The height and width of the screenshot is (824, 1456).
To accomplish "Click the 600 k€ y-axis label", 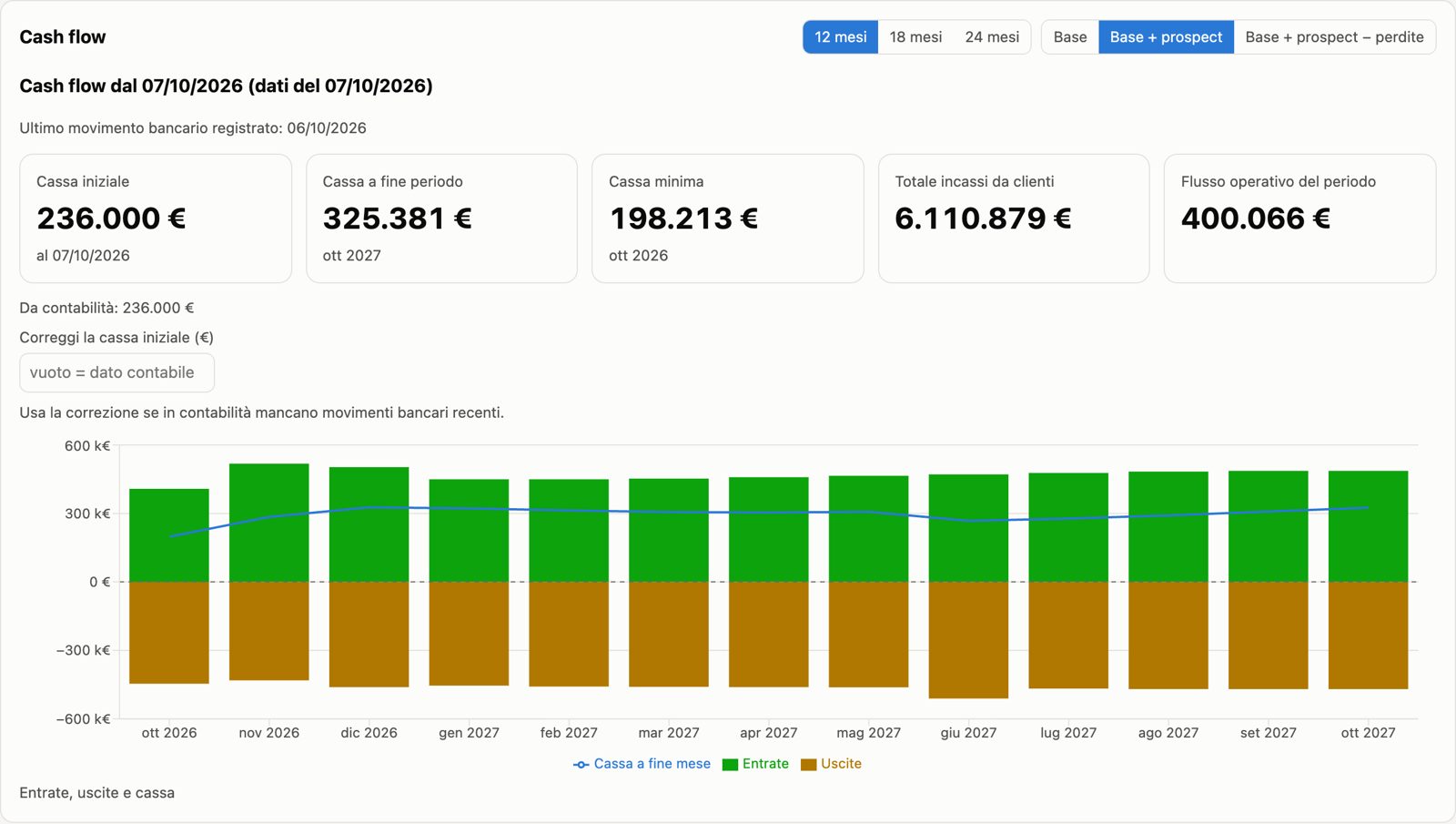I will [x=87, y=446].
